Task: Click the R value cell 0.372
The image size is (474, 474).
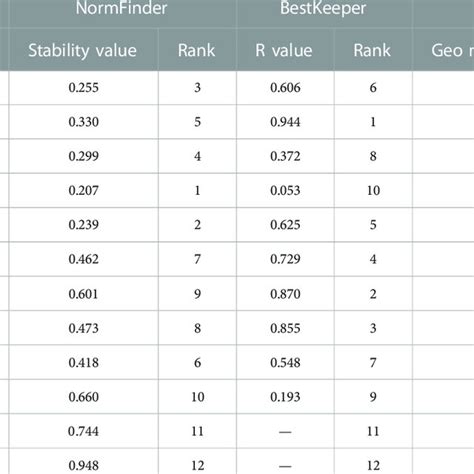Action: pos(285,156)
